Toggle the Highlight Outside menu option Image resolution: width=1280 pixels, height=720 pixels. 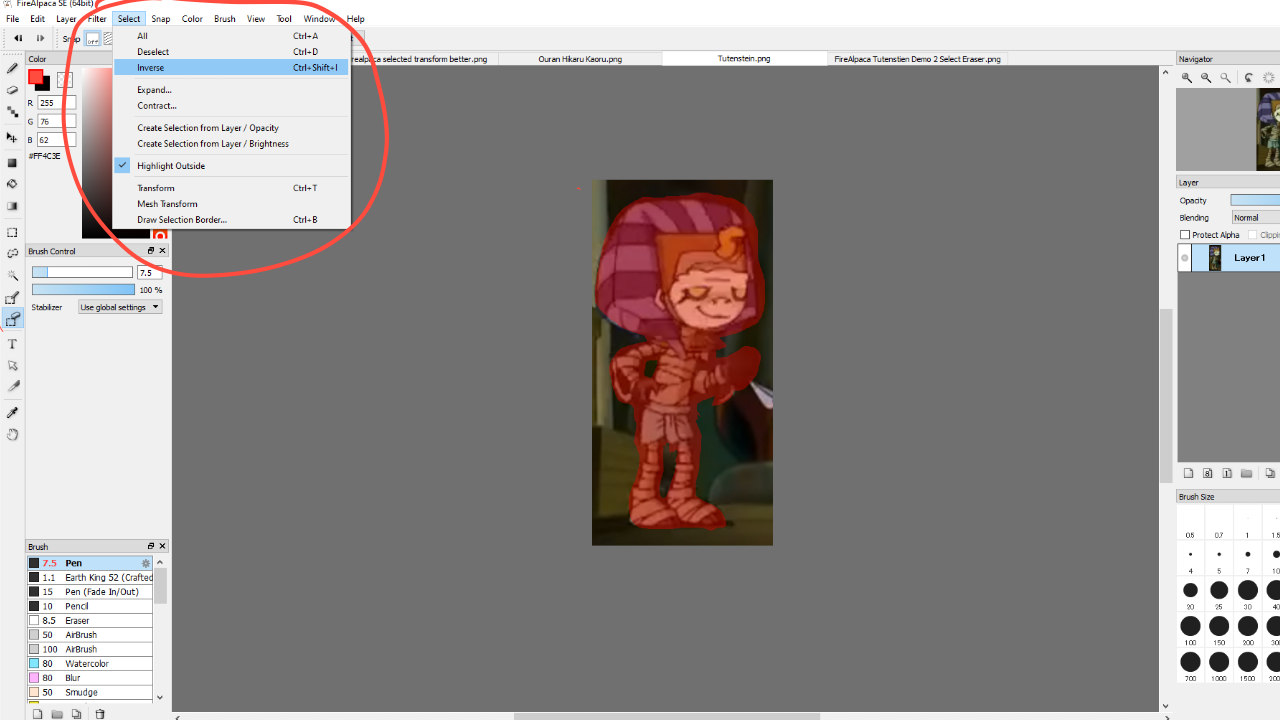point(232,166)
